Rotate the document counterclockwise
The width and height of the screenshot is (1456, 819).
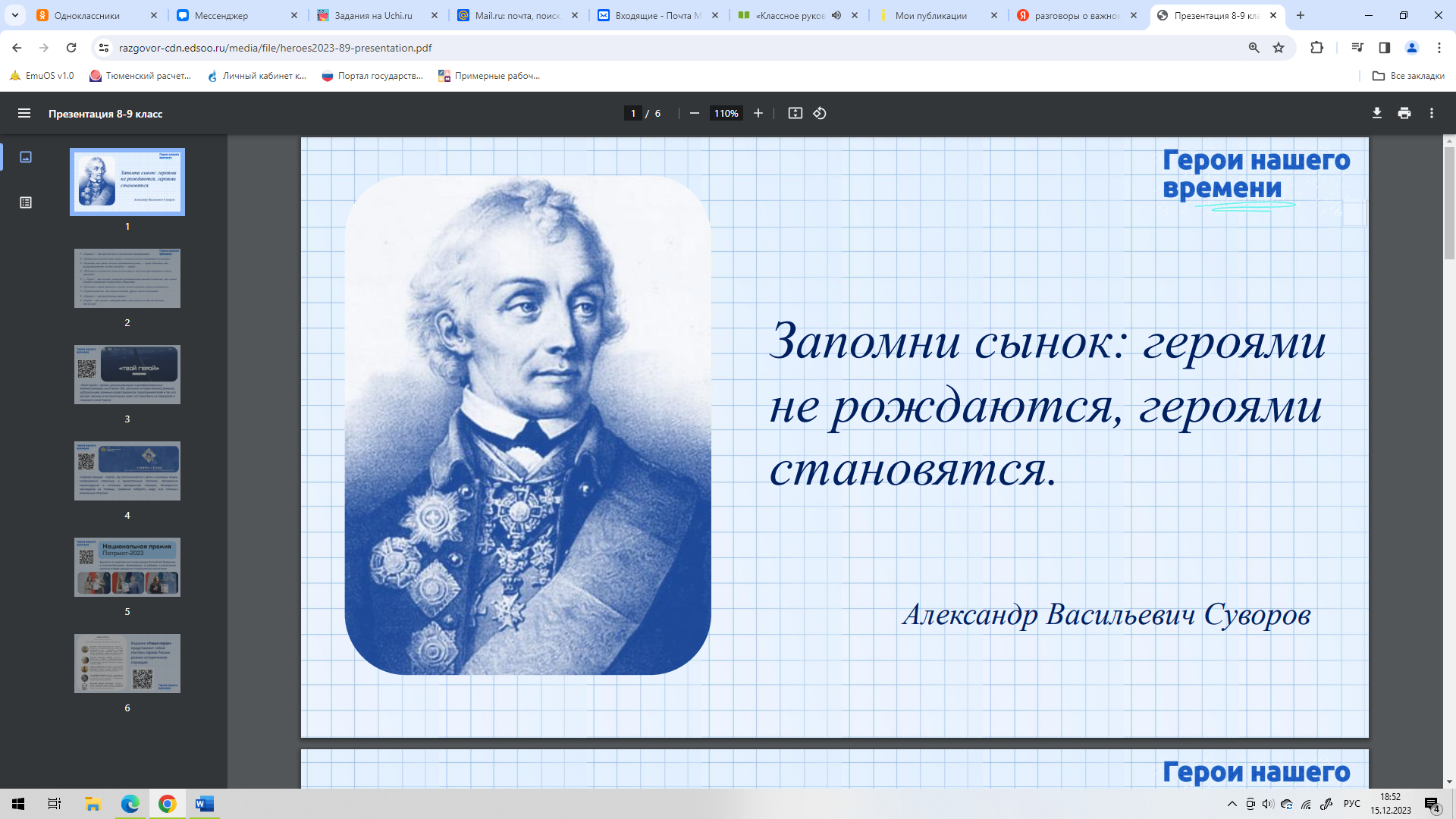[820, 113]
